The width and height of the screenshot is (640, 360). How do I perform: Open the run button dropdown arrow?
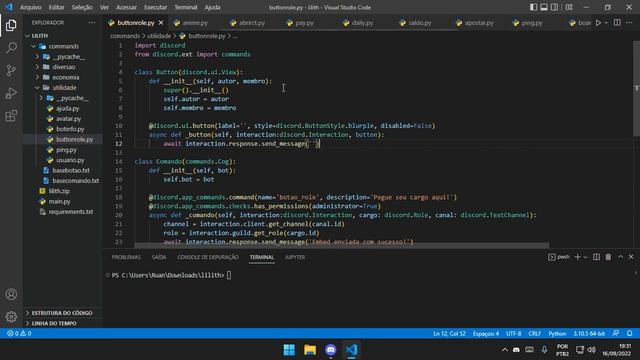coord(606,23)
